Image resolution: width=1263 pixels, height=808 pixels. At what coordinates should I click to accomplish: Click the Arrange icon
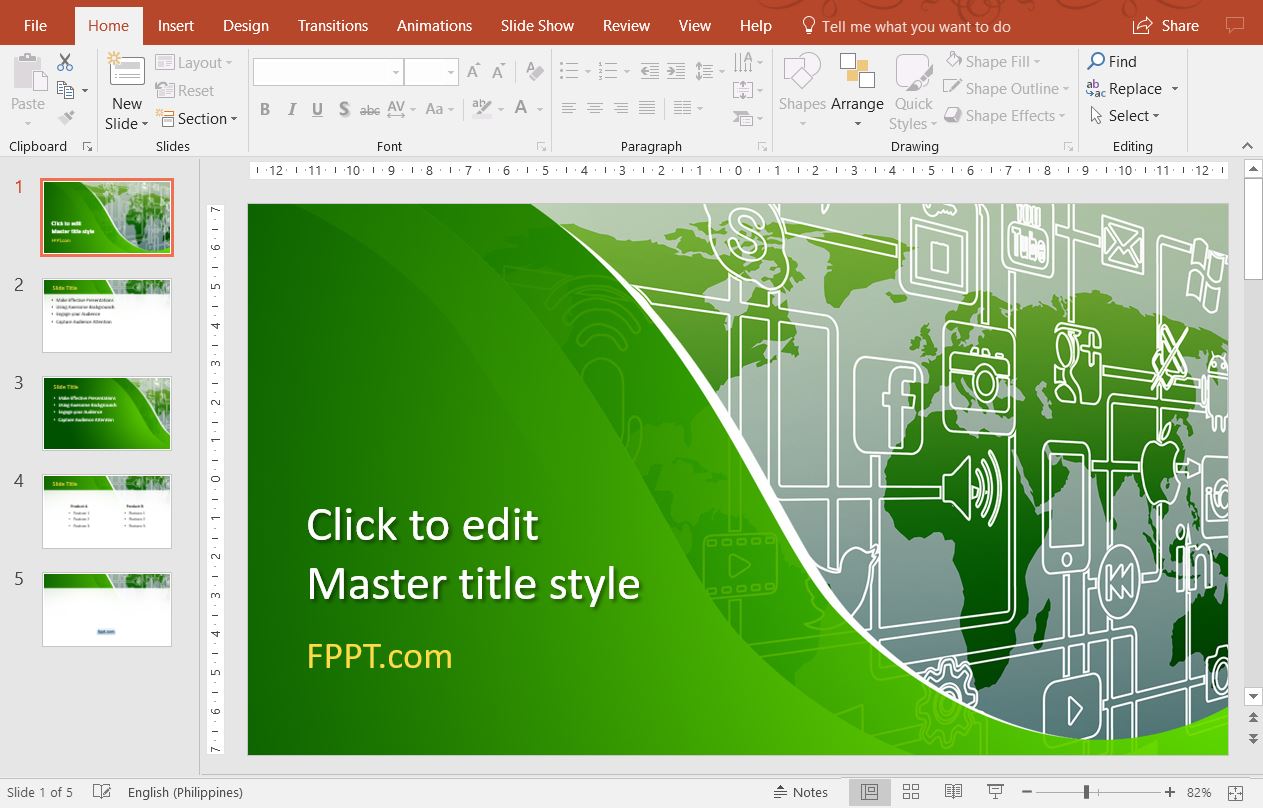(x=857, y=72)
